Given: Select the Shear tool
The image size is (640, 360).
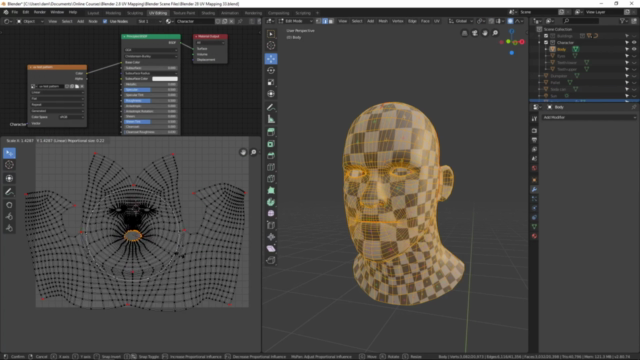Looking at the screenshot, I should click(x=271, y=249).
